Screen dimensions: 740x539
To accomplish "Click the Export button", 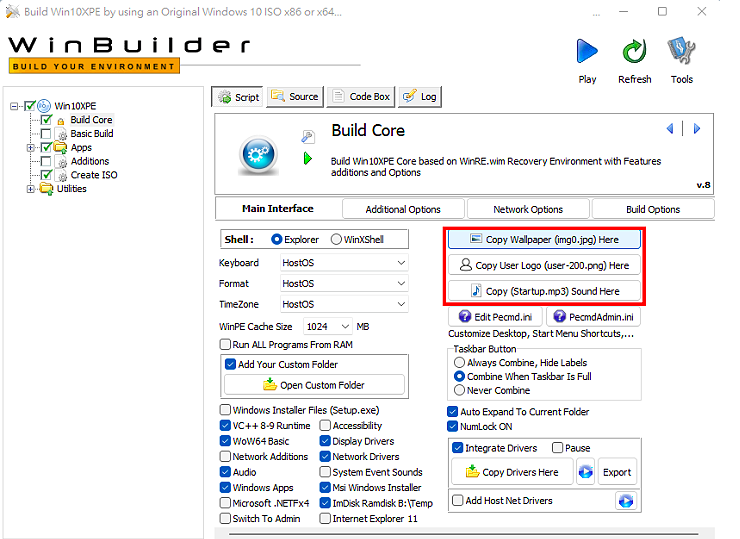I will coord(617,472).
